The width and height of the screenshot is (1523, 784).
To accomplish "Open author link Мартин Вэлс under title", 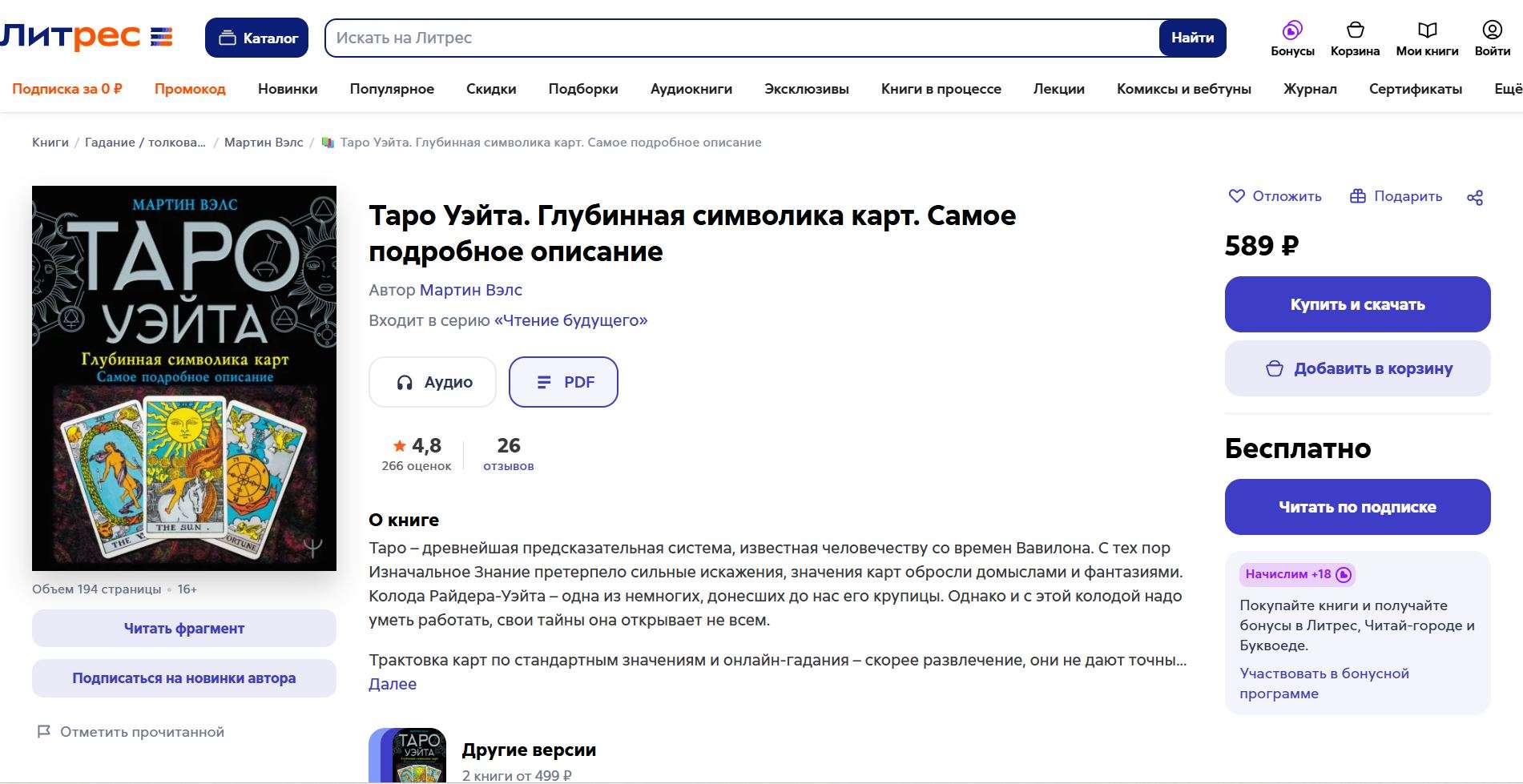I will pos(471,290).
